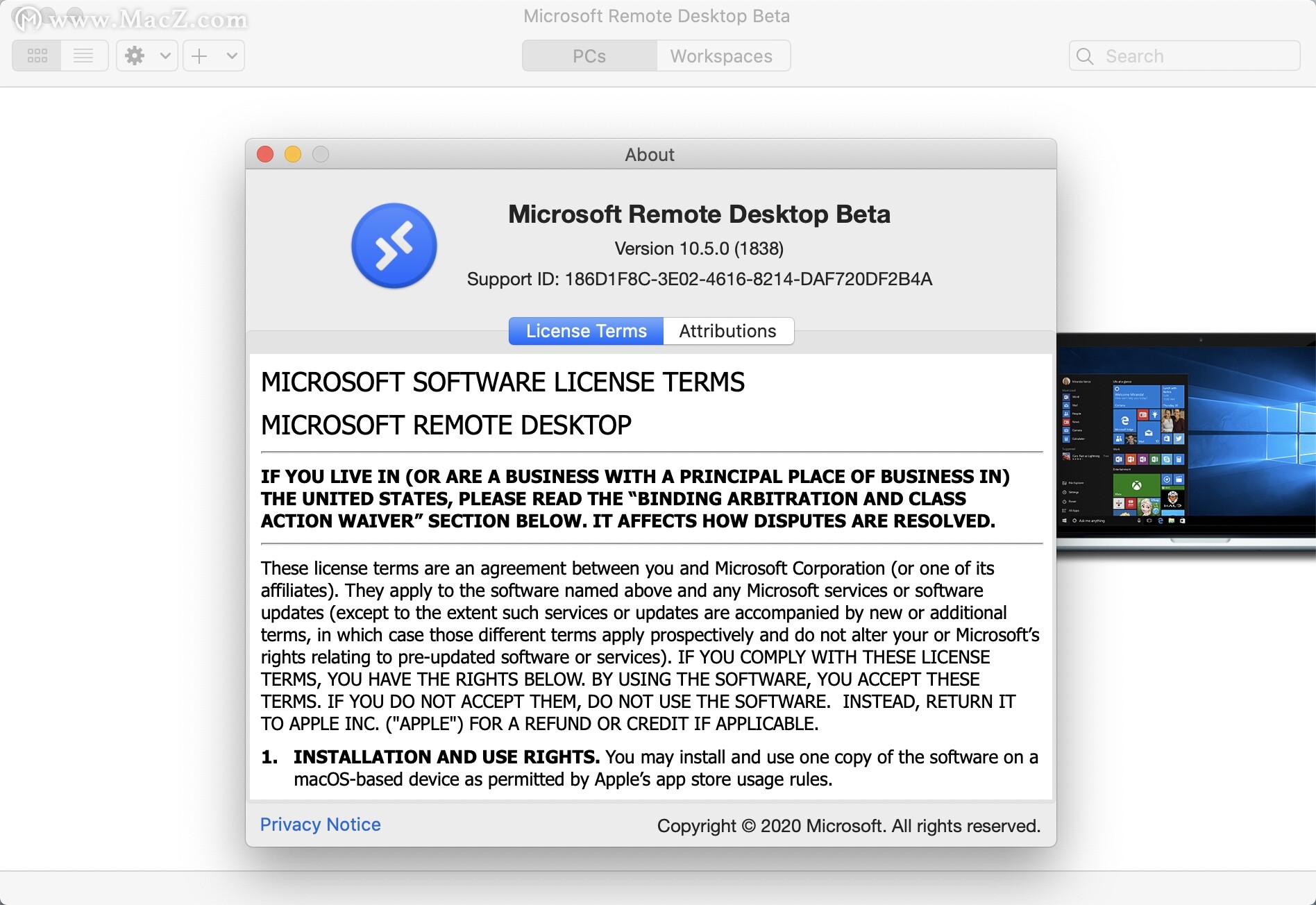
Task: Show the License Terms tab
Action: point(586,331)
